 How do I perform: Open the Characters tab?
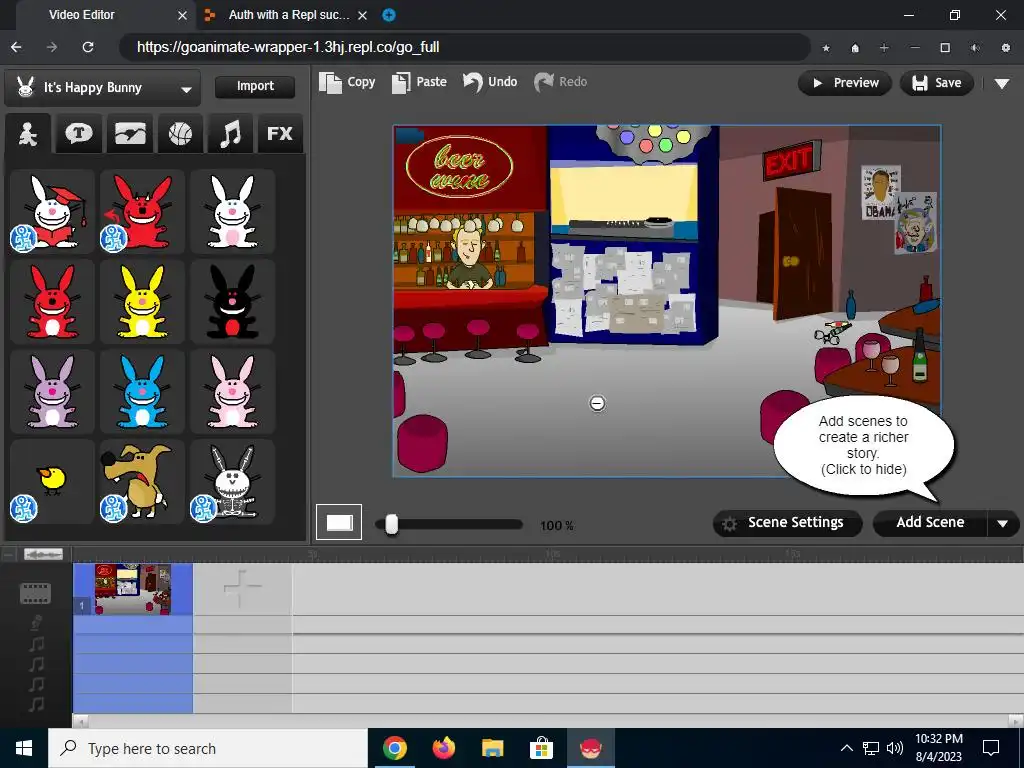[27, 134]
